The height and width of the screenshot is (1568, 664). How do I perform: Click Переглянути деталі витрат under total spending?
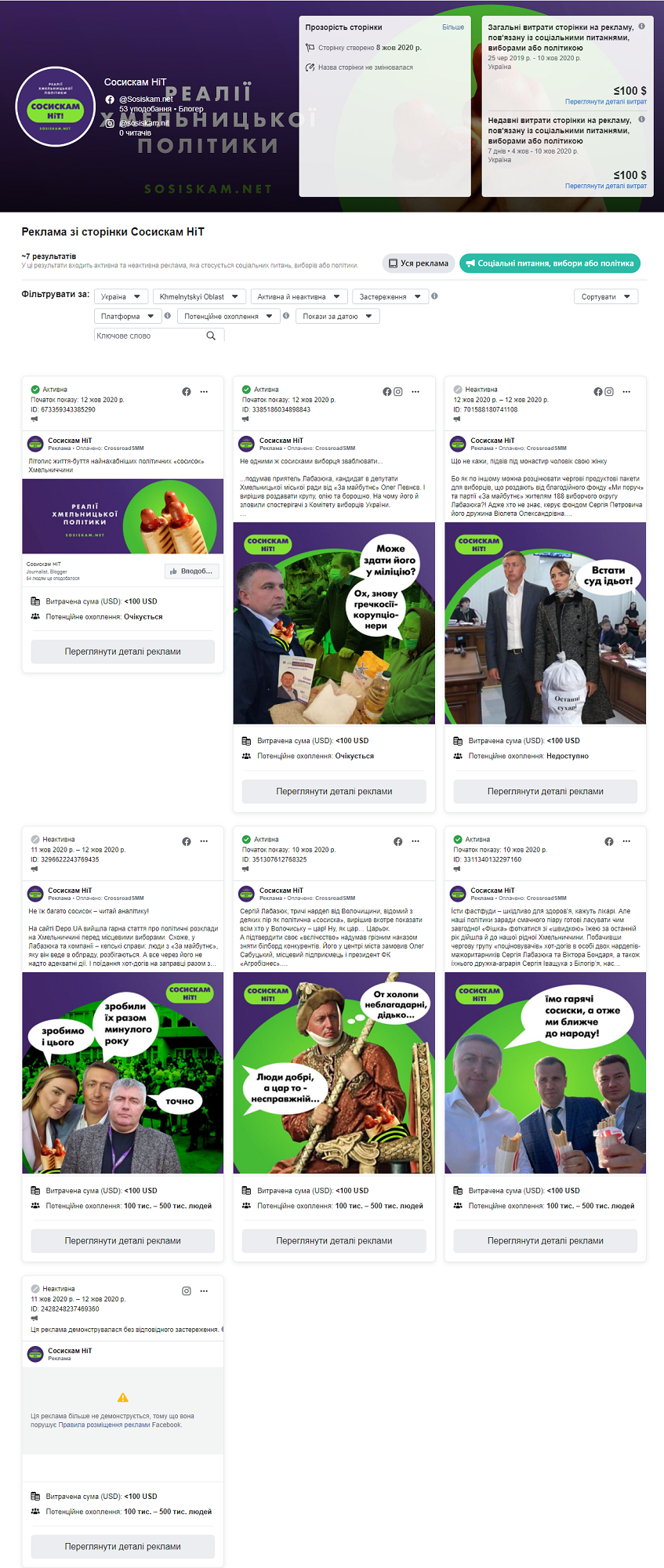tap(606, 102)
